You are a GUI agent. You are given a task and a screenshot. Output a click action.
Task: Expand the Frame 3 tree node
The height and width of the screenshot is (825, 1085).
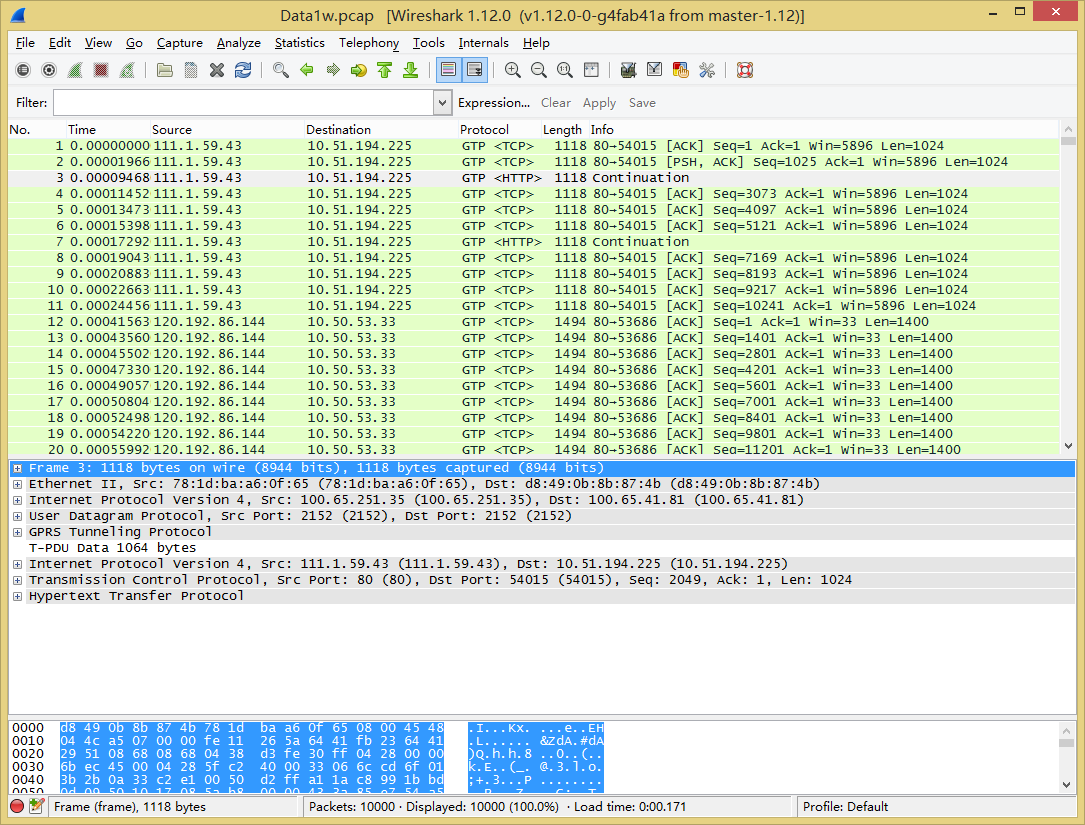point(17,469)
